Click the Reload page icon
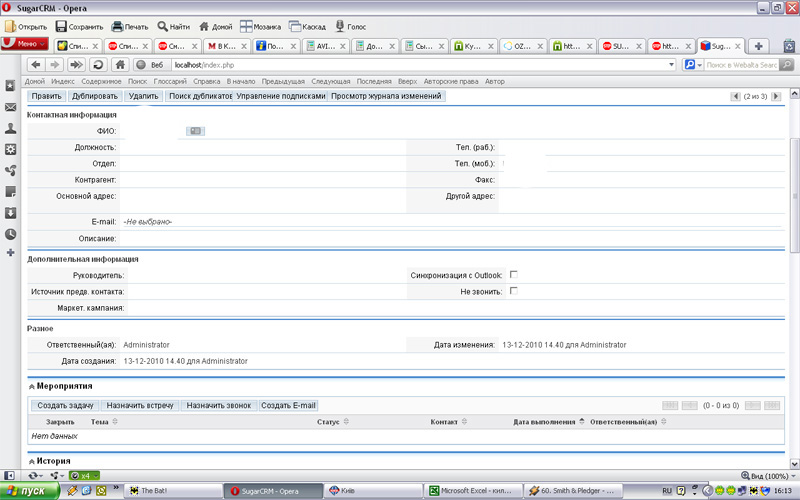 pyautogui.click(x=98, y=64)
